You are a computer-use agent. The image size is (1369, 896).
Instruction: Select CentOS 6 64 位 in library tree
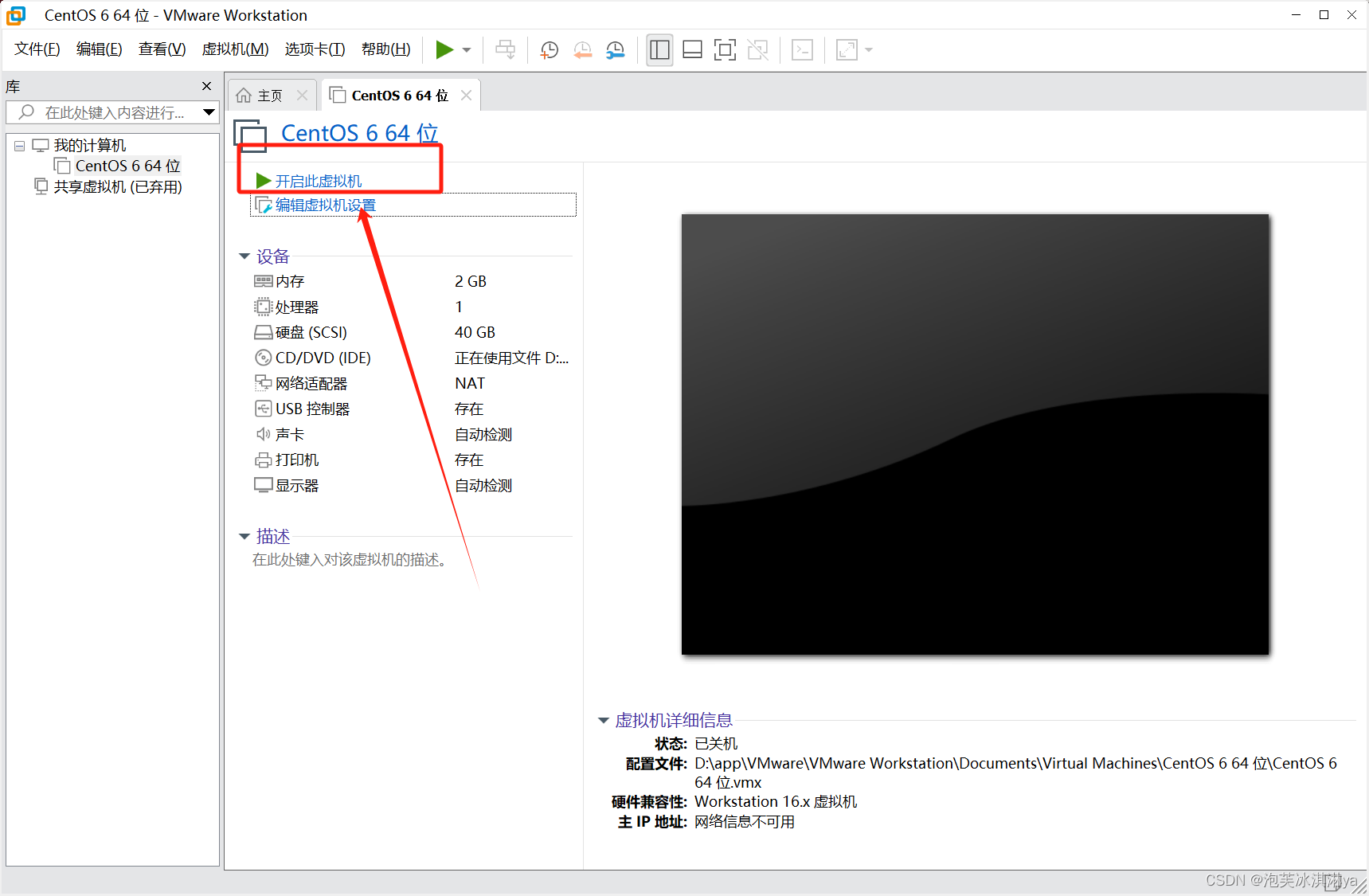[127, 166]
